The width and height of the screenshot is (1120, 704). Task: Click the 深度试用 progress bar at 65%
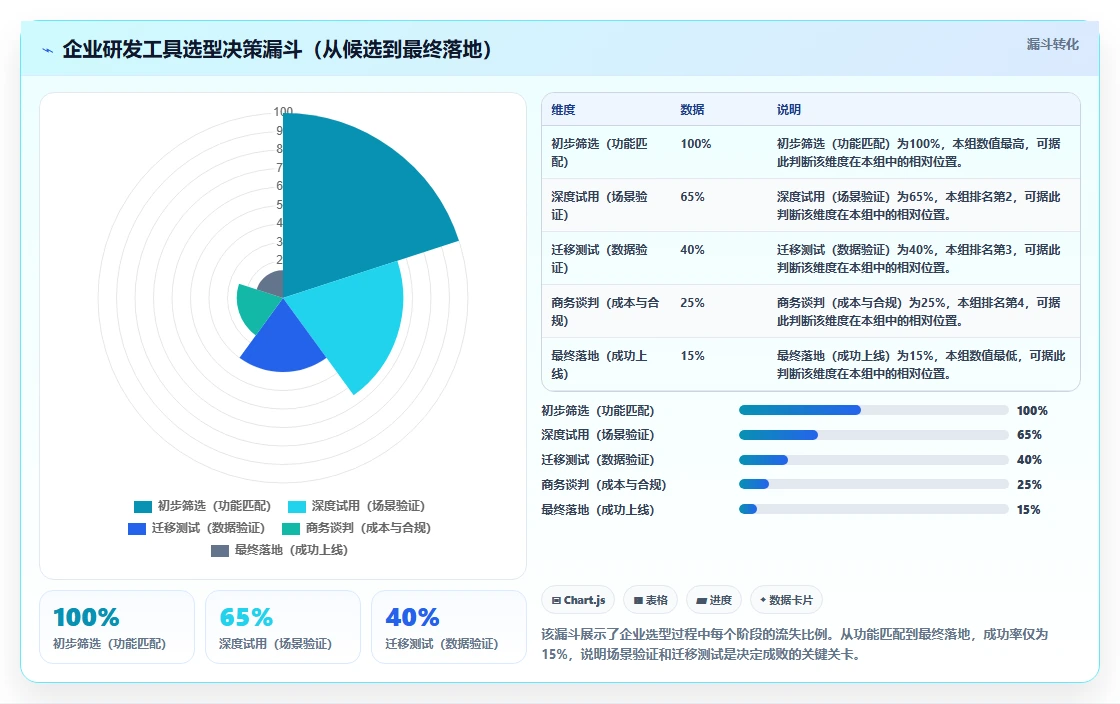tap(874, 436)
